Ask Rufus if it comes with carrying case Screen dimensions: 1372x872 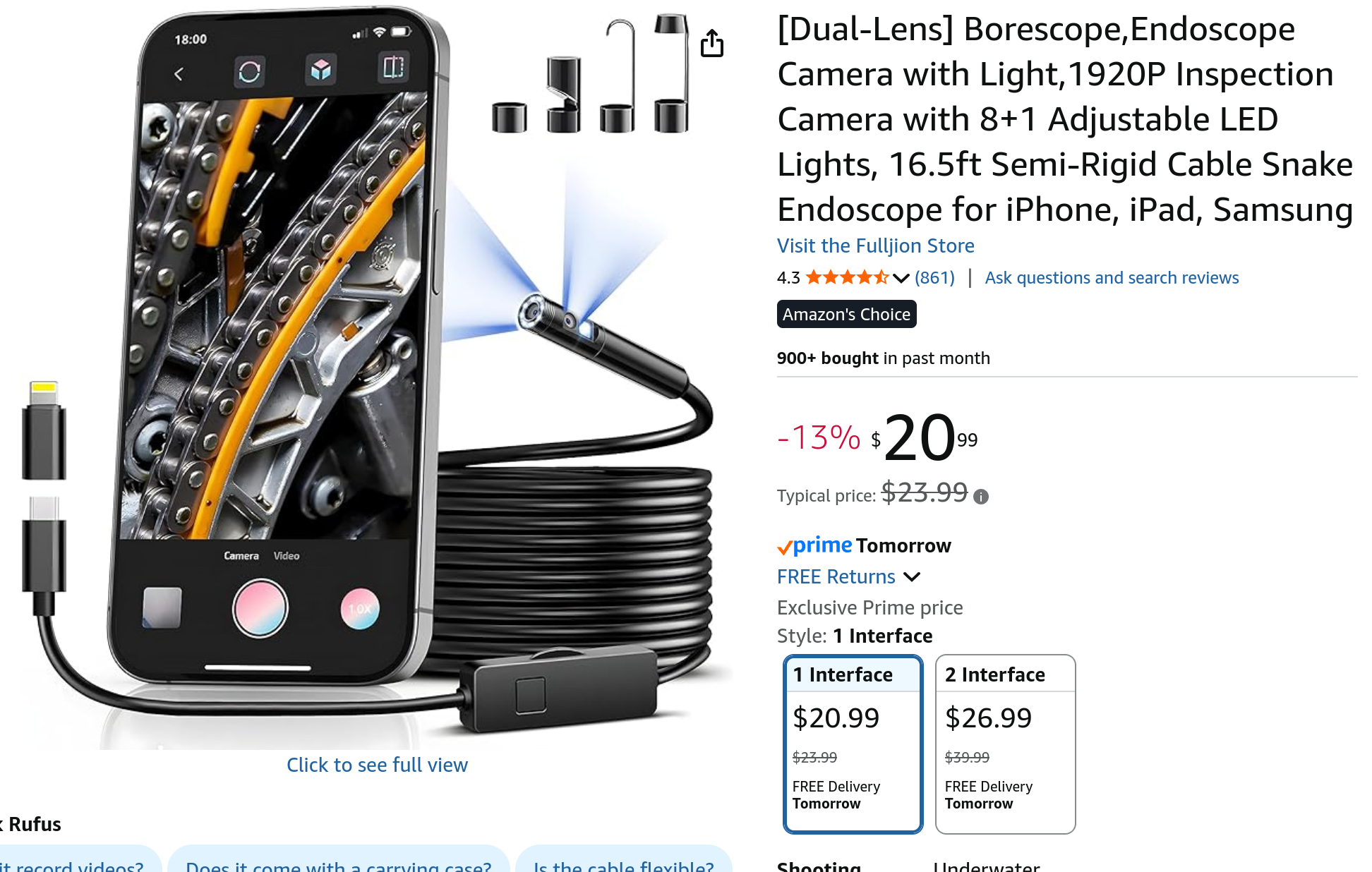[x=338, y=862]
